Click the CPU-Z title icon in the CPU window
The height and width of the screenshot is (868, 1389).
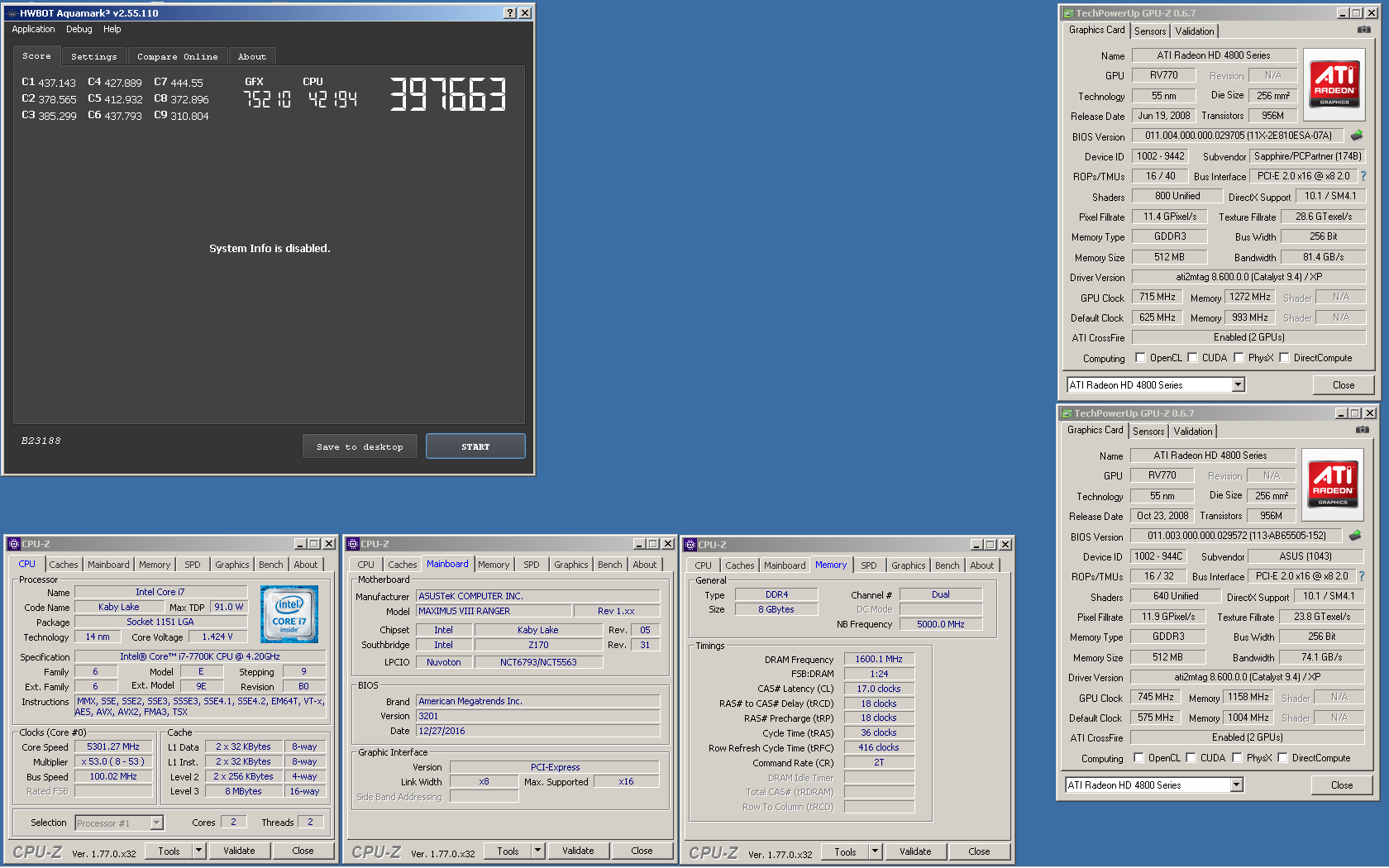pos(14,544)
